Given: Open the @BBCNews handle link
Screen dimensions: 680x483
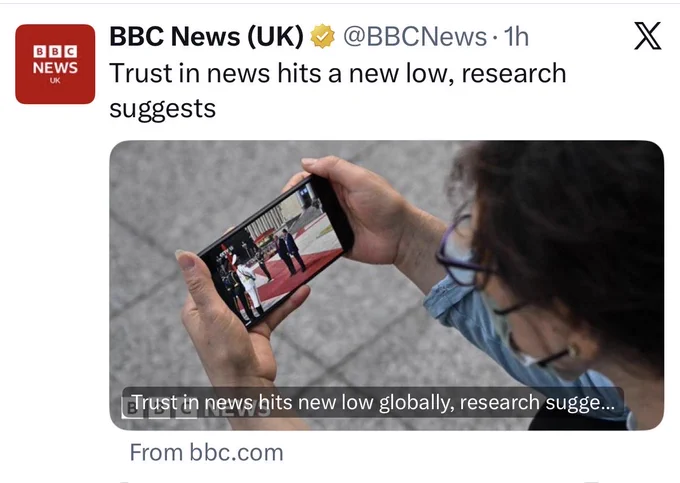Looking at the screenshot, I should [415, 36].
